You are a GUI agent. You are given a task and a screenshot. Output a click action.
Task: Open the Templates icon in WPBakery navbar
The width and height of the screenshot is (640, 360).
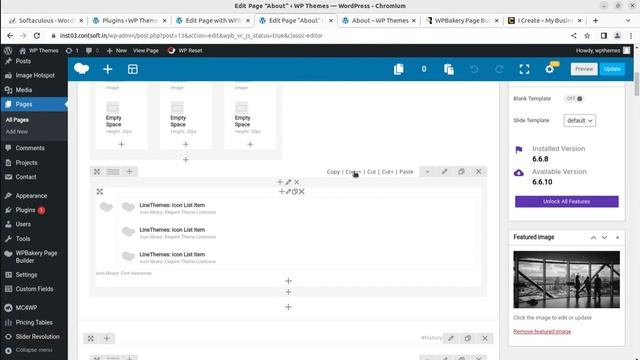pyautogui.click(x=133, y=69)
